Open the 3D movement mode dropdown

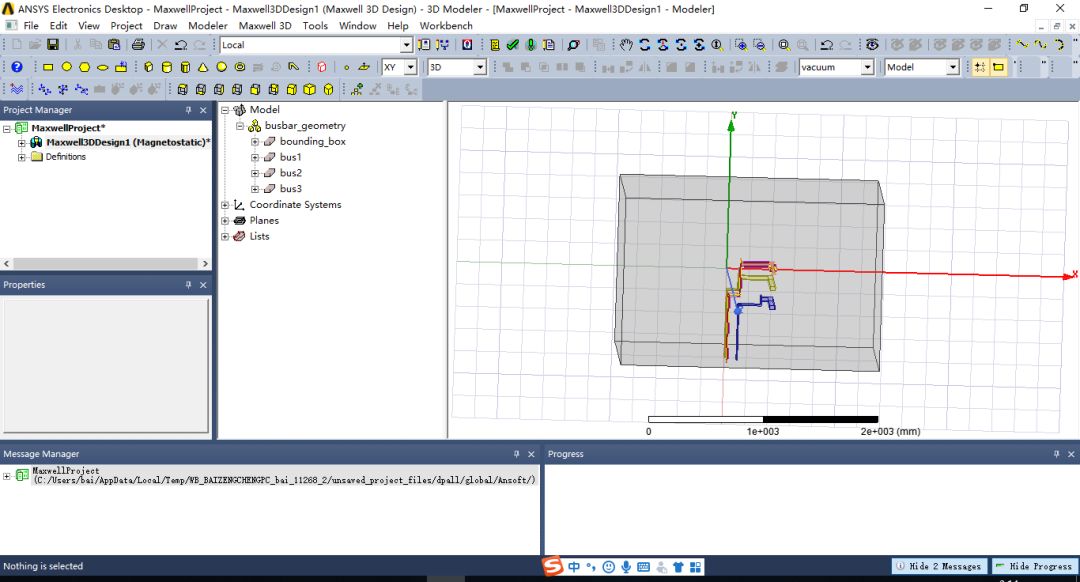[480, 67]
